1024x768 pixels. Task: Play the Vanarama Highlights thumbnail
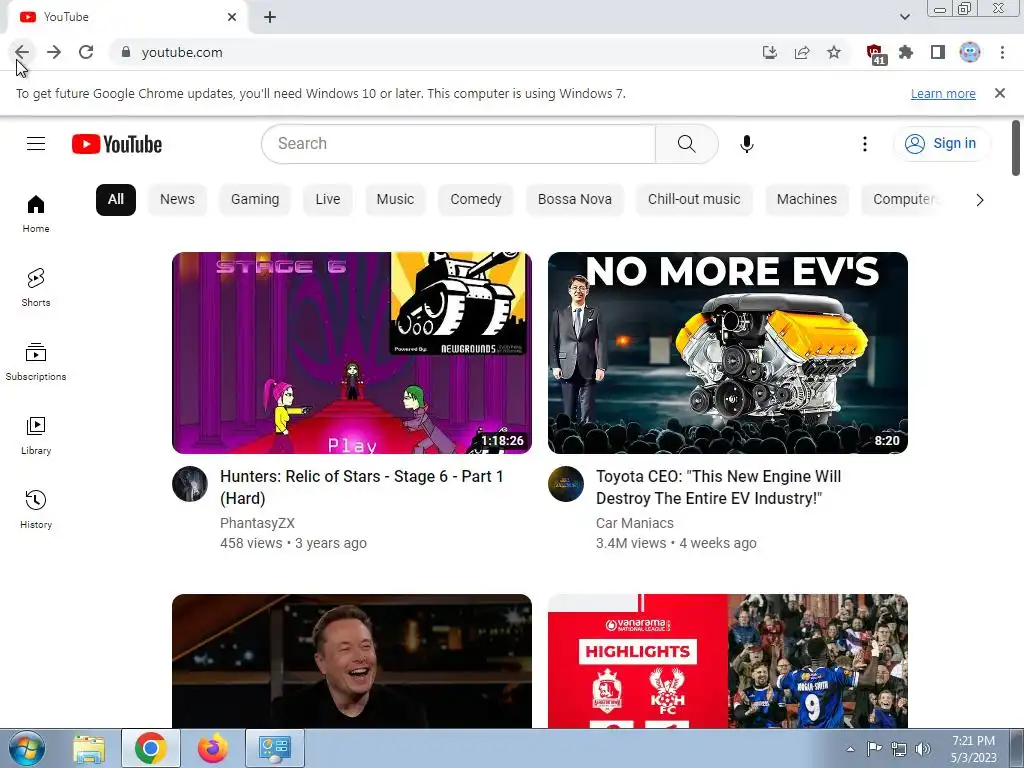pos(728,661)
